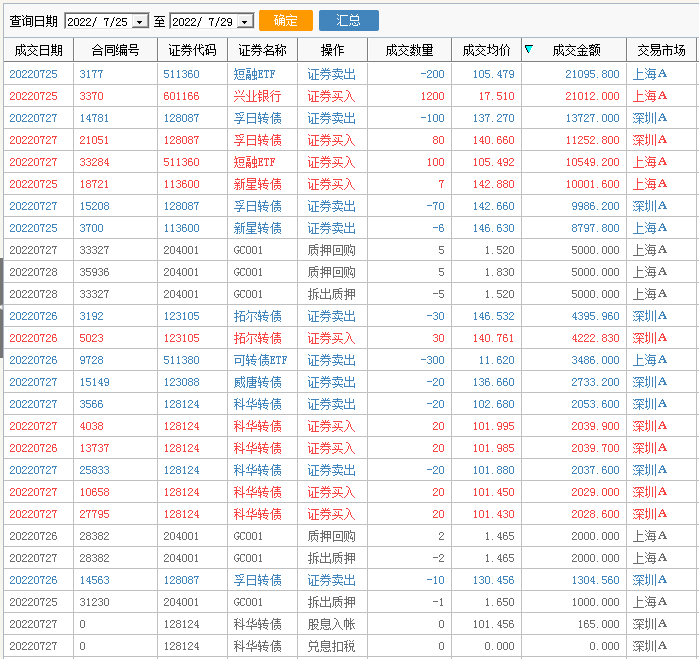Select the 可转债ETF row name
This screenshot has width=699, height=659.
pyautogui.click(x=260, y=360)
